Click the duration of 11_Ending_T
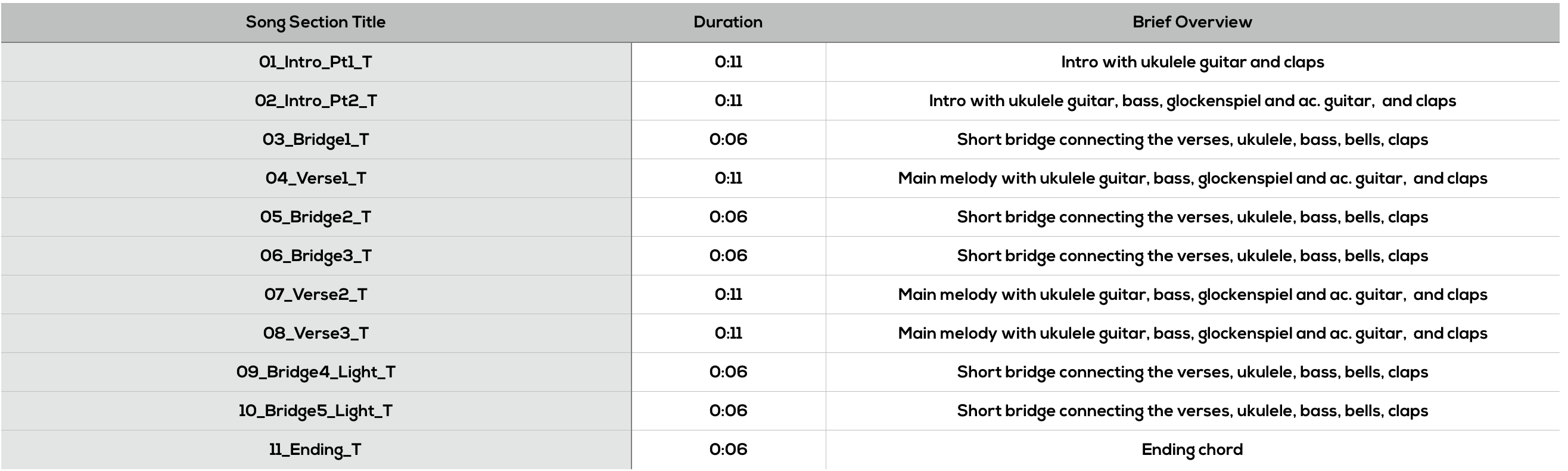Viewport: 1568px width, 471px height. (x=728, y=449)
